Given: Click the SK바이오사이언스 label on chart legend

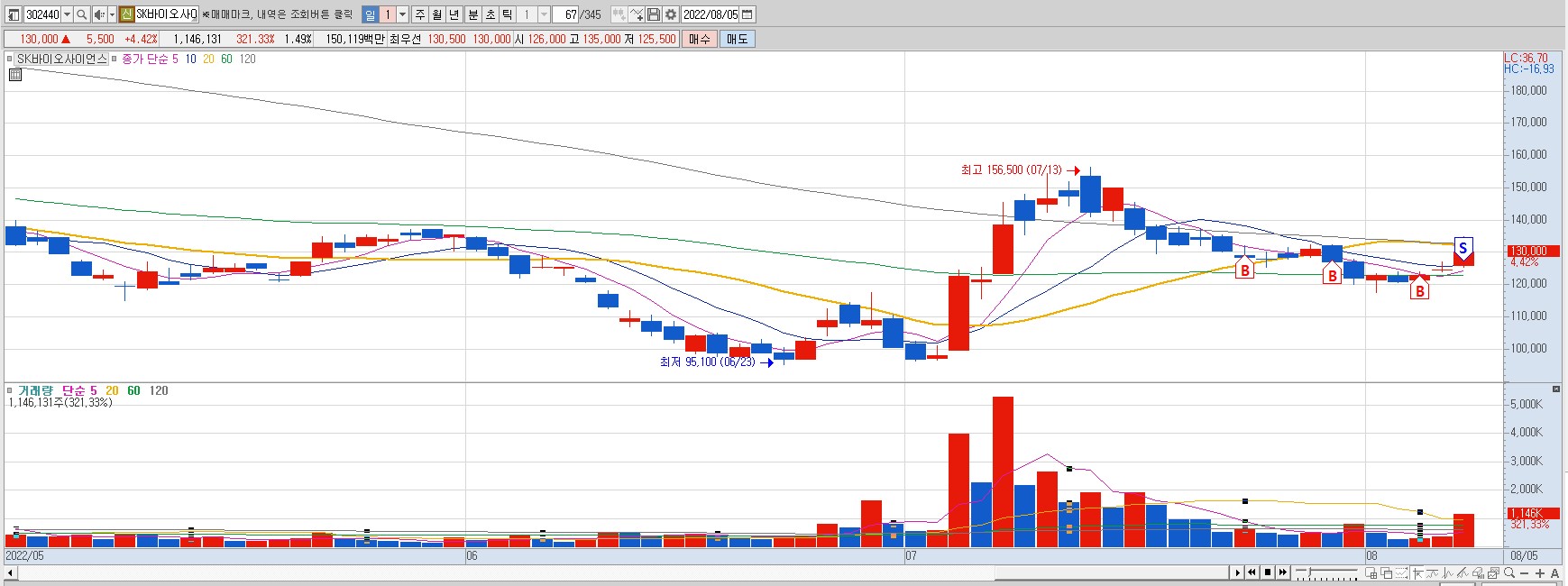Looking at the screenshot, I should [62, 59].
